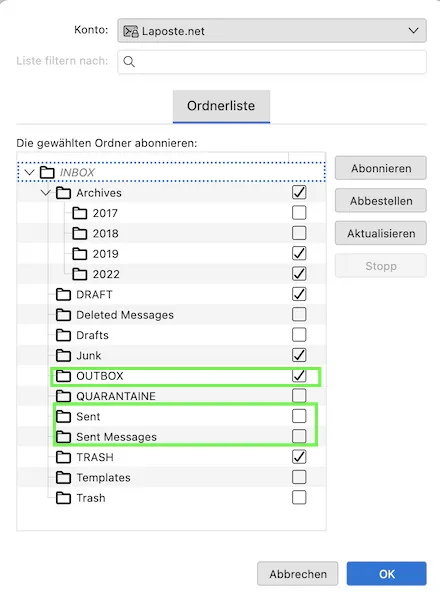Select the Sent Messages tree row
This screenshot has height=600, width=440.
[171, 436]
